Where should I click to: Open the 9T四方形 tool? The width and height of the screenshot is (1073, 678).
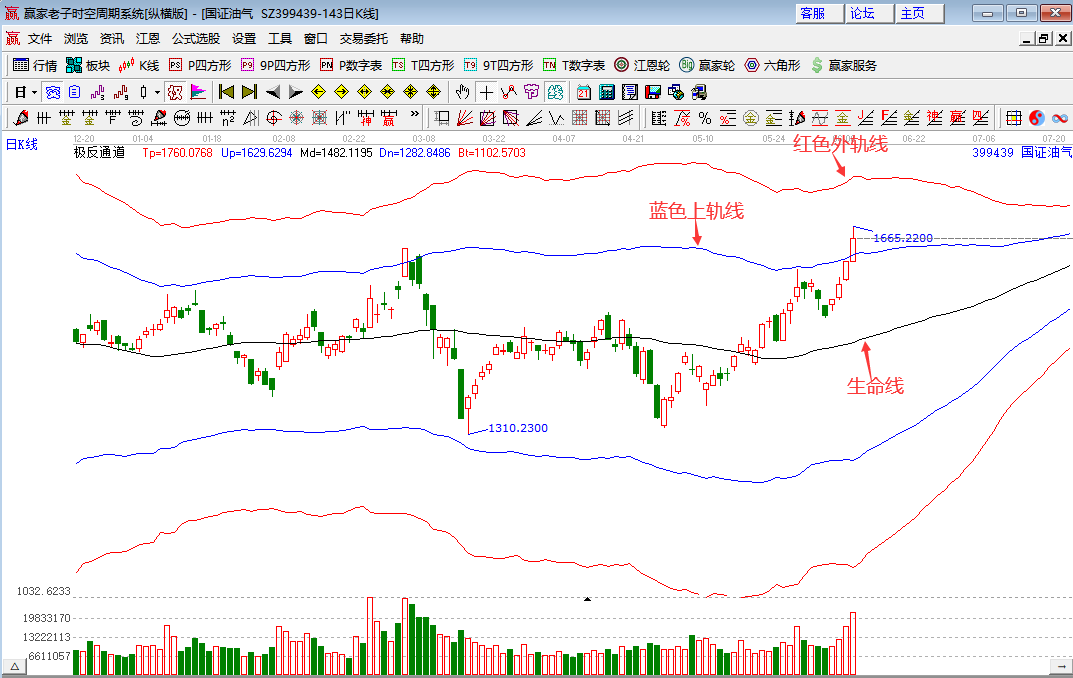click(498, 65)
